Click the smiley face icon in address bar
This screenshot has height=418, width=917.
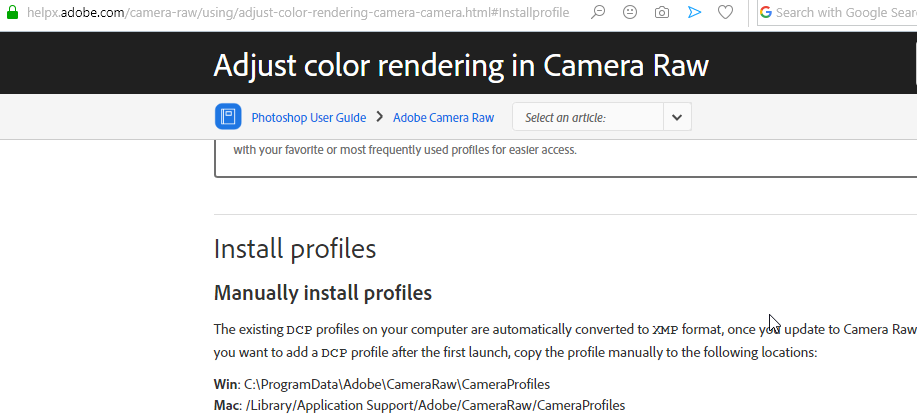(x=630, y=12)
